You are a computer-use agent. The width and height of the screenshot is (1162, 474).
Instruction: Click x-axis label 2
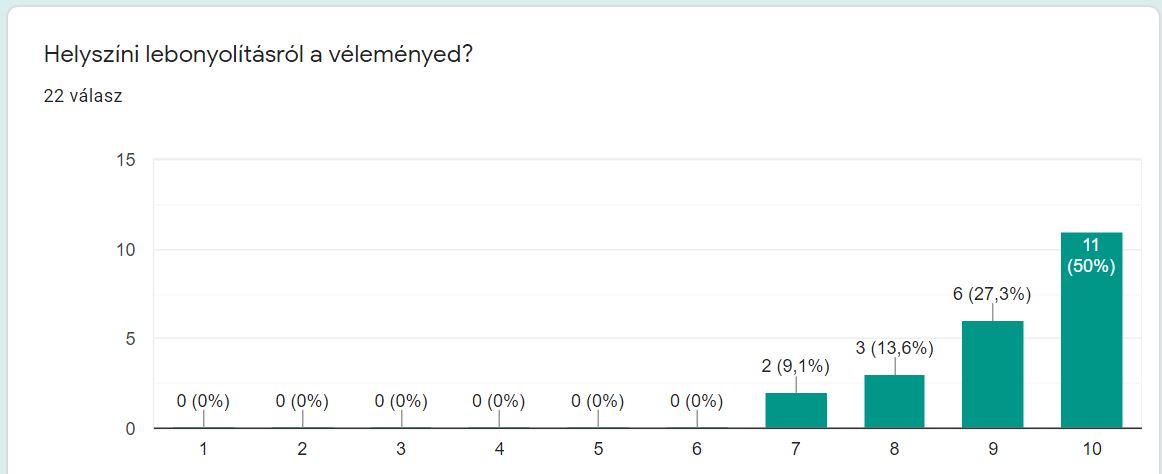coord(302,448)
